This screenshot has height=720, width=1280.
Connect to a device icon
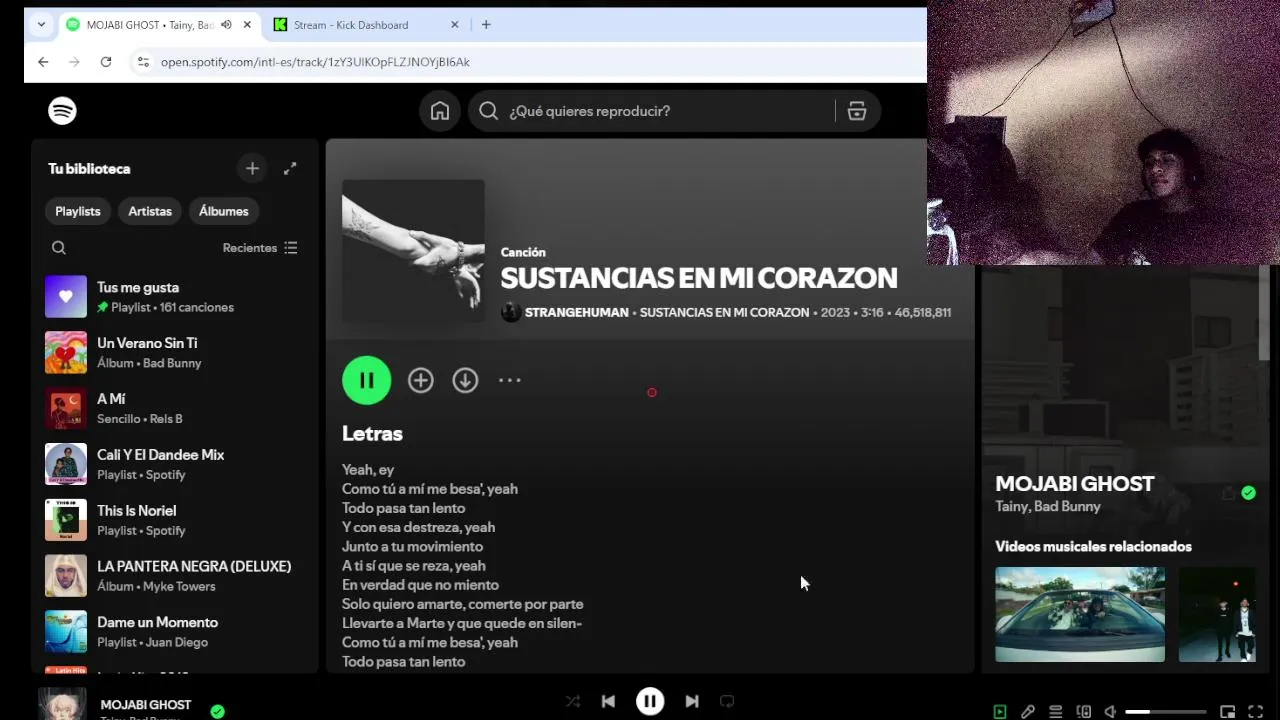pyautogui.click(x=1084, y=712)
